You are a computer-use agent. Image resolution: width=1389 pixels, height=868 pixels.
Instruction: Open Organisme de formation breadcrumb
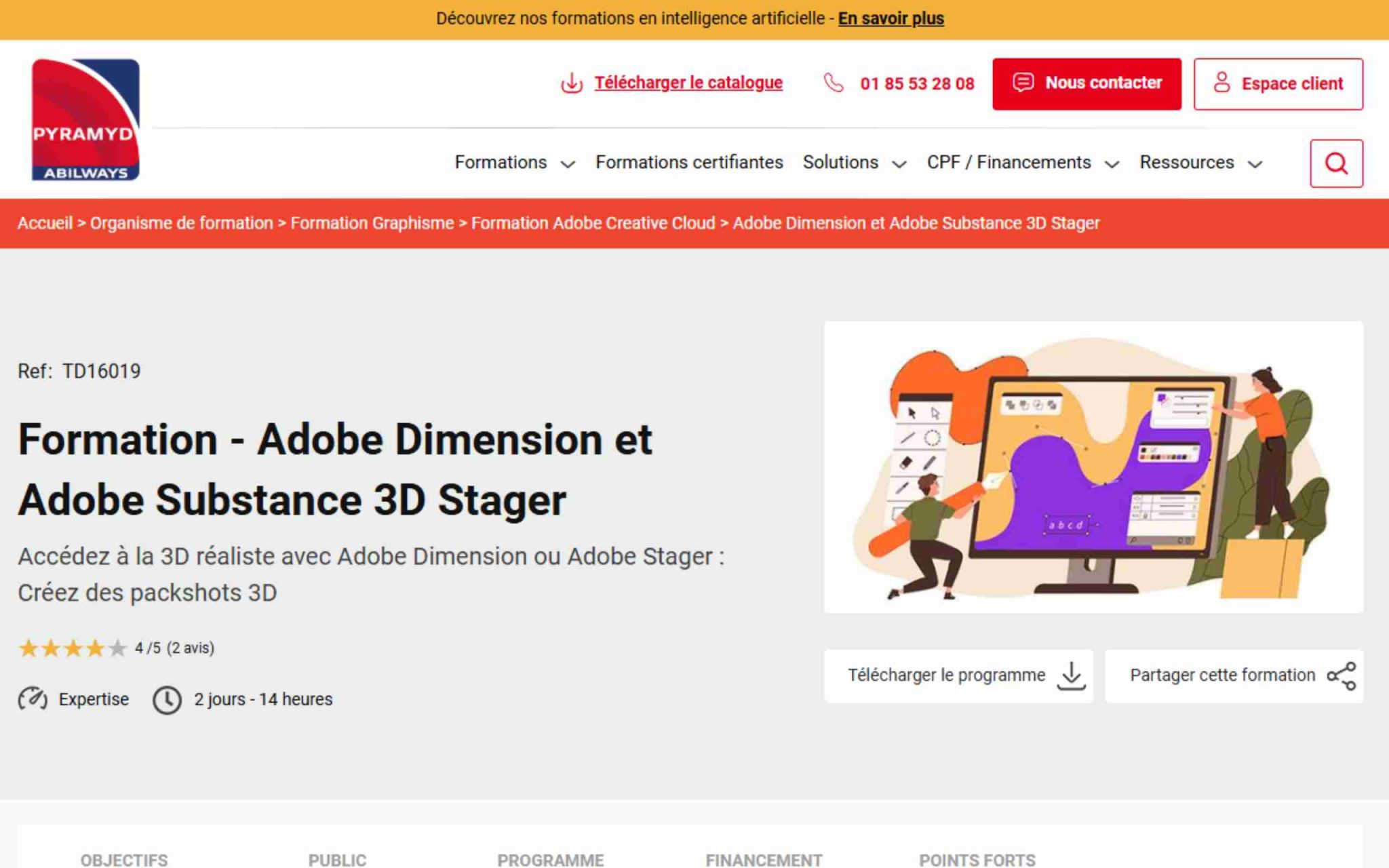181,223
